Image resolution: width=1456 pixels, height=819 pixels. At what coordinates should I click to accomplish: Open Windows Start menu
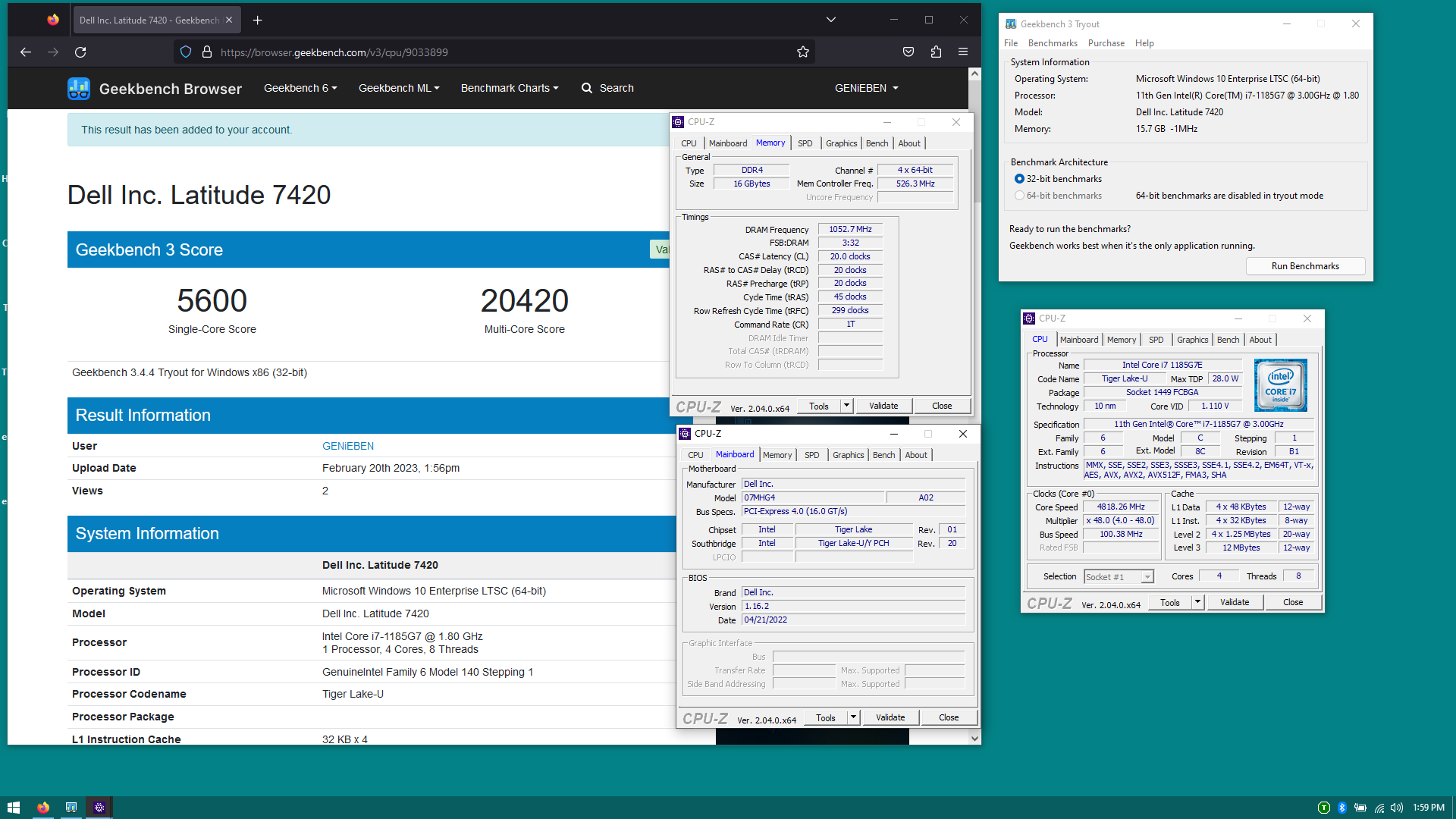coord(14,808)
